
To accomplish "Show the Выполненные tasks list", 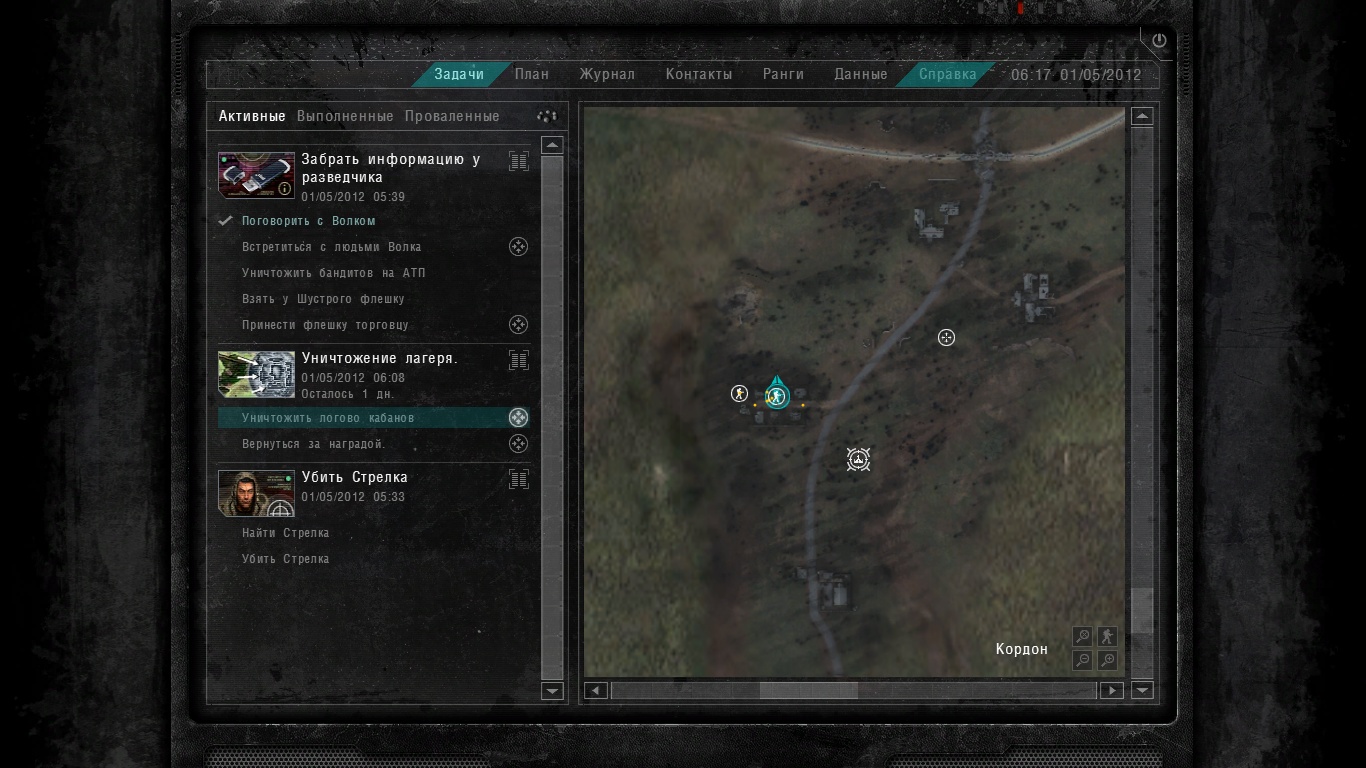I will click(x=345, y=116).
